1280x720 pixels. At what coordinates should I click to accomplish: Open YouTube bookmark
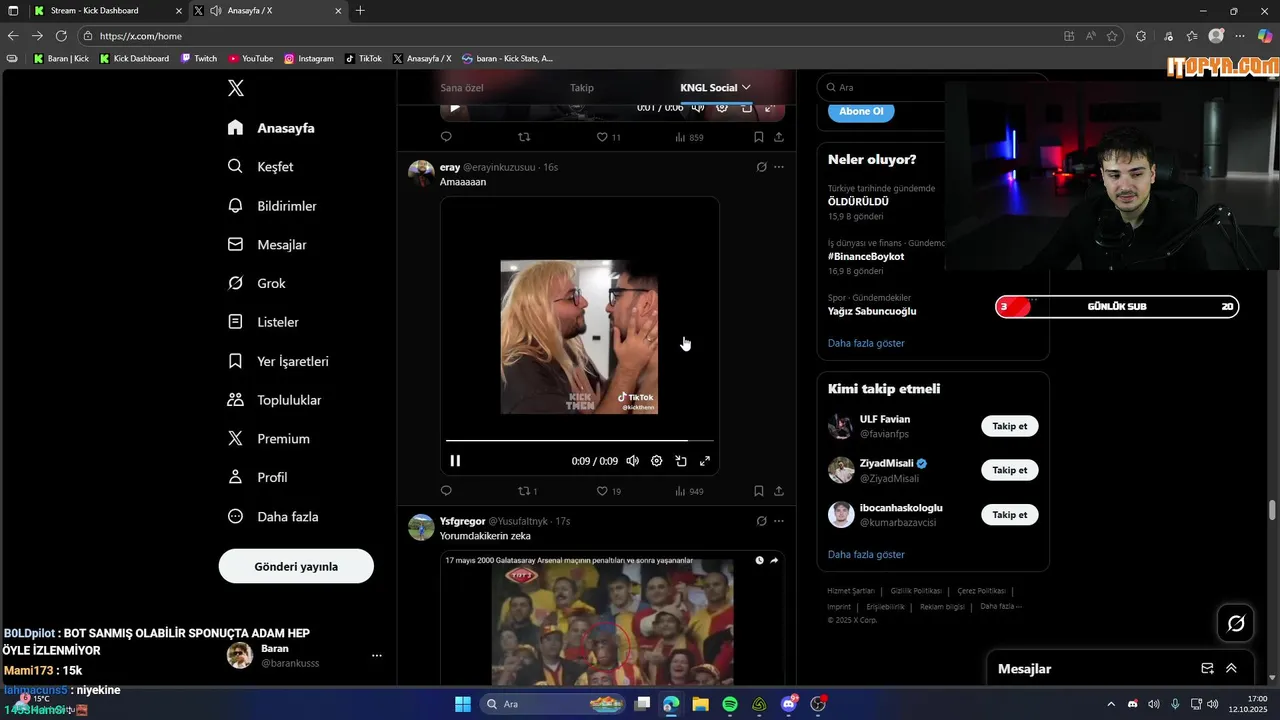point(251,58)
